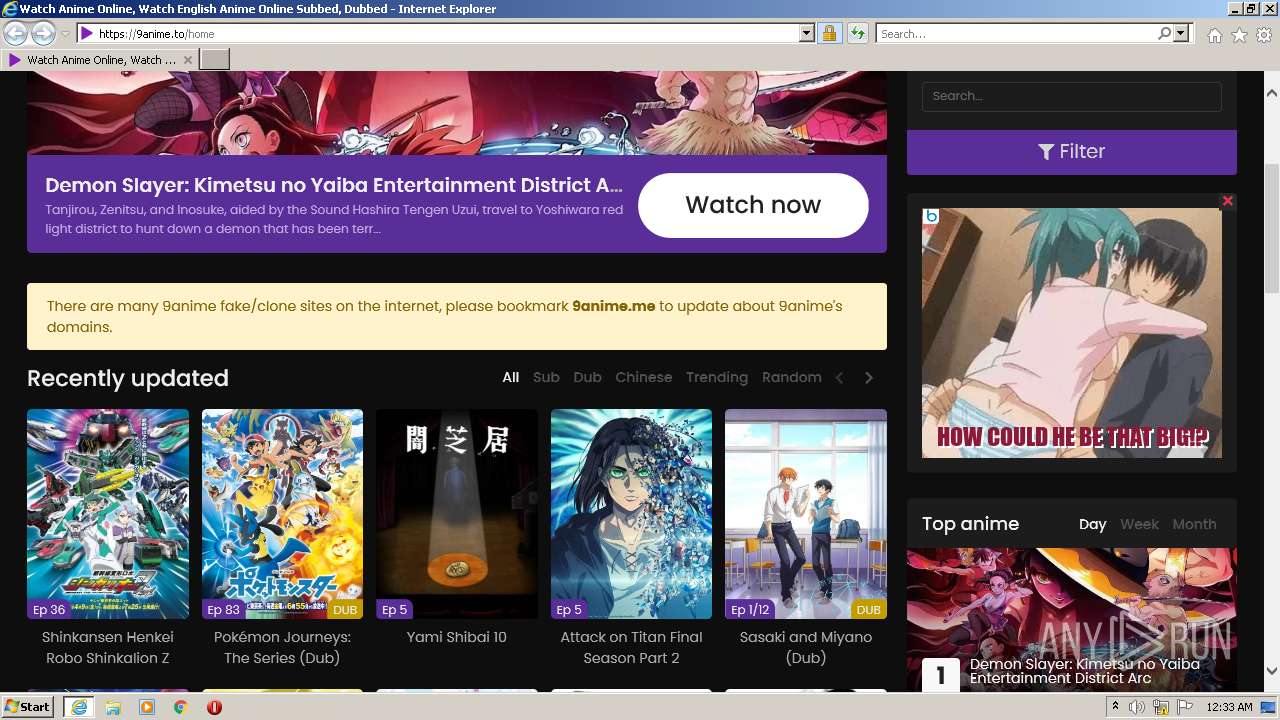This screenshot has height=720, width=1280.
Task: Select the All filter in Recently updated
Action: point(510,377)
